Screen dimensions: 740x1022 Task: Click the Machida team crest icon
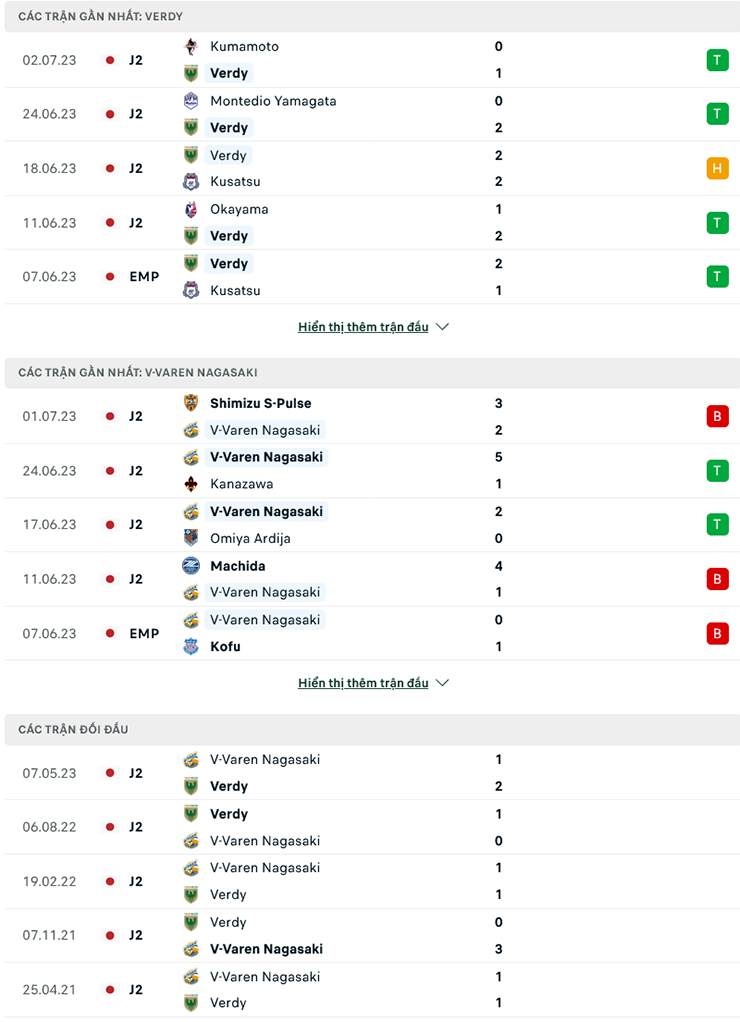(x=191, y=566)
